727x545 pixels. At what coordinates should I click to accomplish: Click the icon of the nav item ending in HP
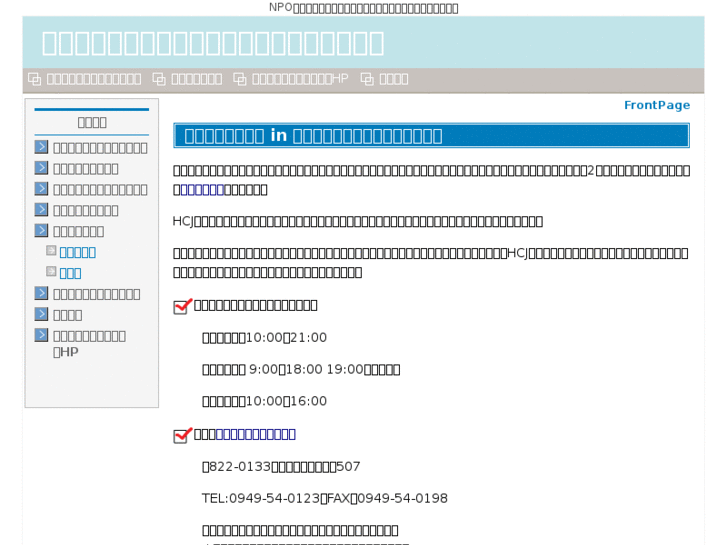[240, 79]
